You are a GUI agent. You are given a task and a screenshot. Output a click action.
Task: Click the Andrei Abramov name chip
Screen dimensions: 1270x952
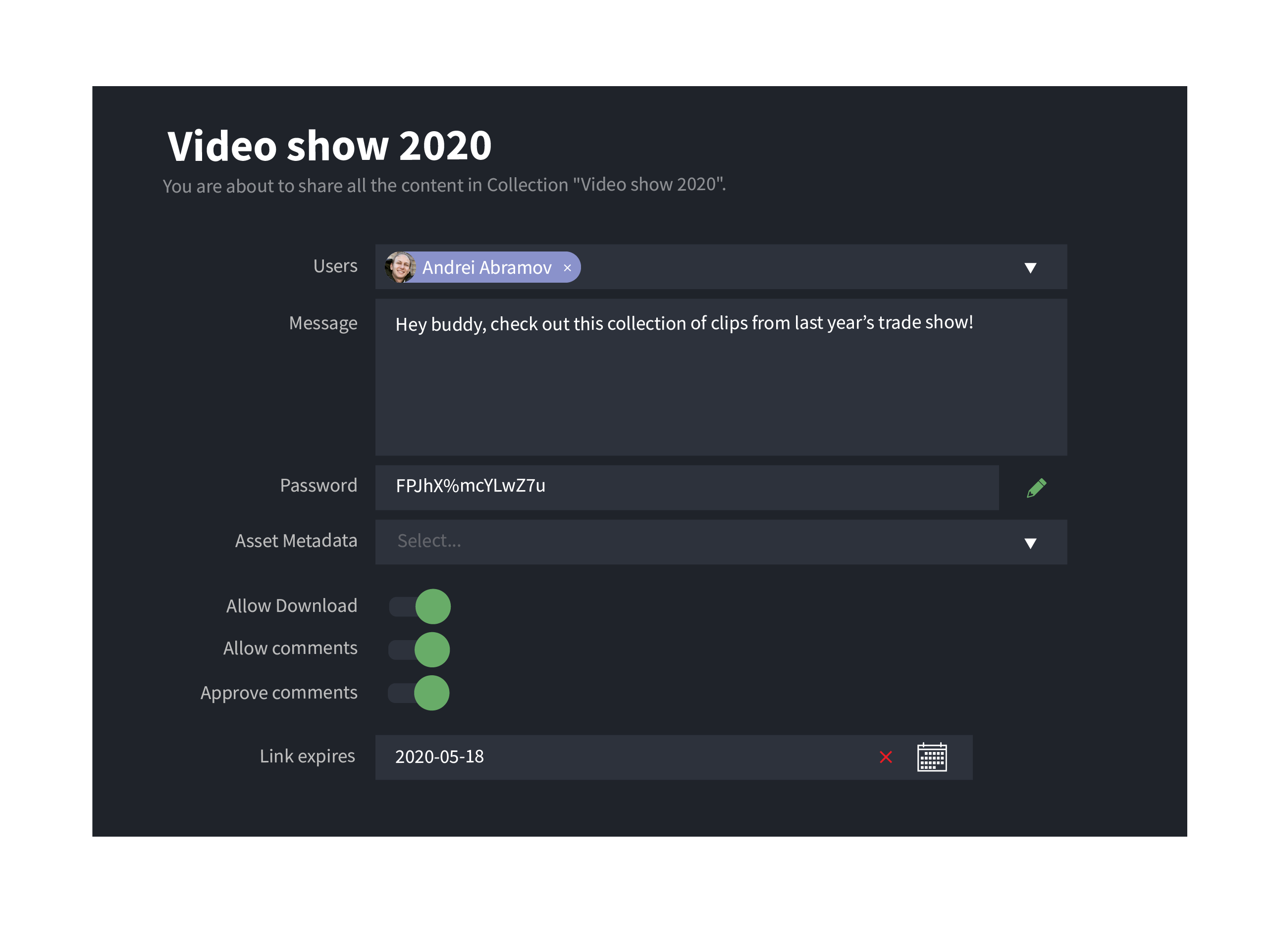(487, 268)
